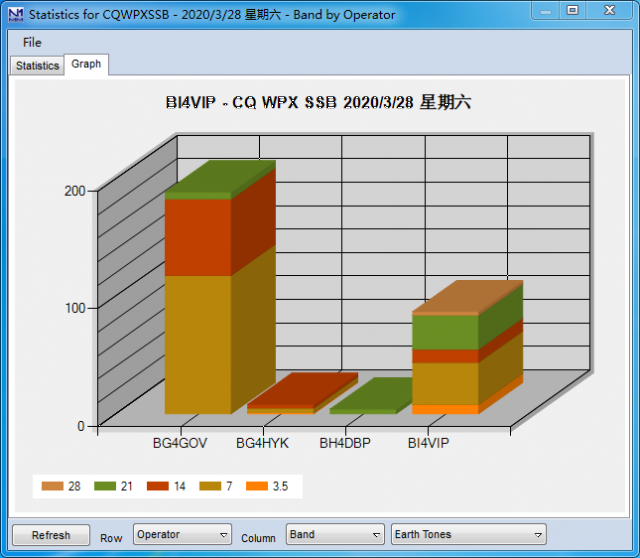Click the BG4HYK axis label
The image size is (640, 558).
coord(262,443)
